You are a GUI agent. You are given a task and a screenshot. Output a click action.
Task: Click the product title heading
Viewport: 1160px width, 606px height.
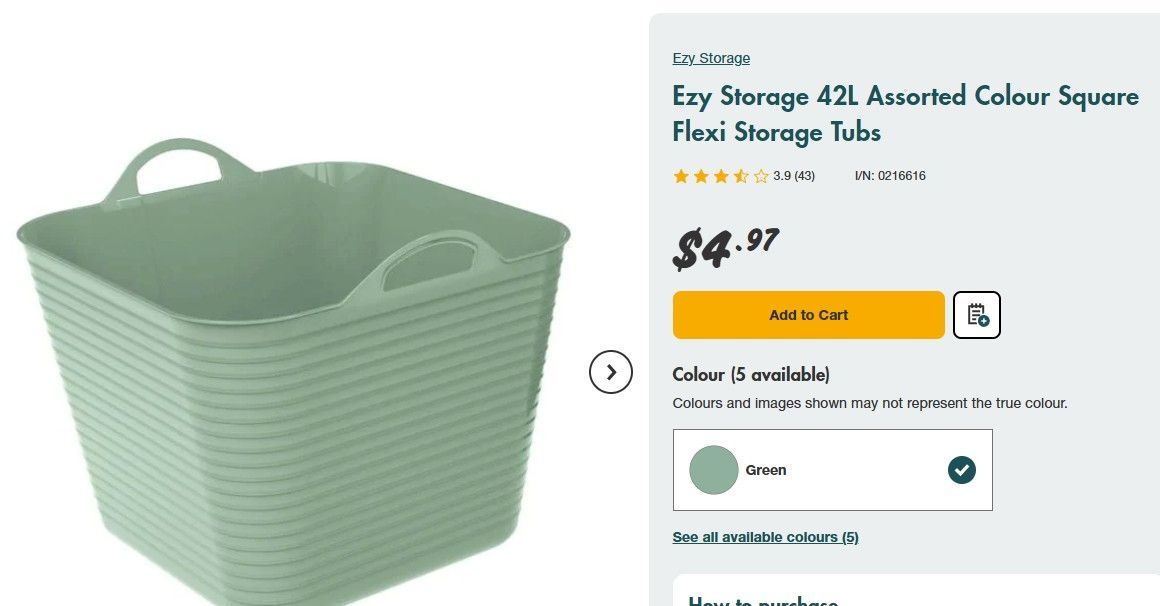coord(905,114)
